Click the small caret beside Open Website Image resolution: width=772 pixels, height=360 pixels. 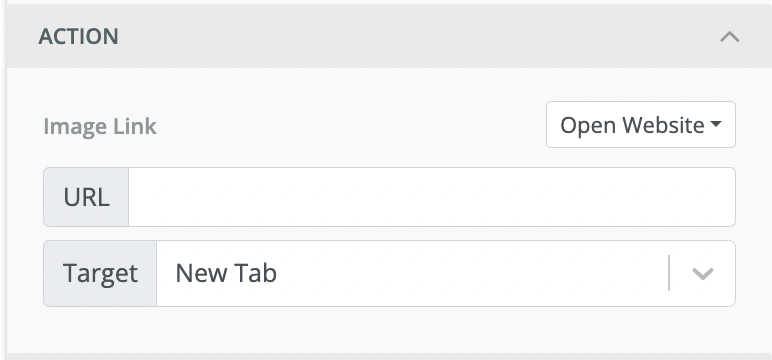click(716, 125)
